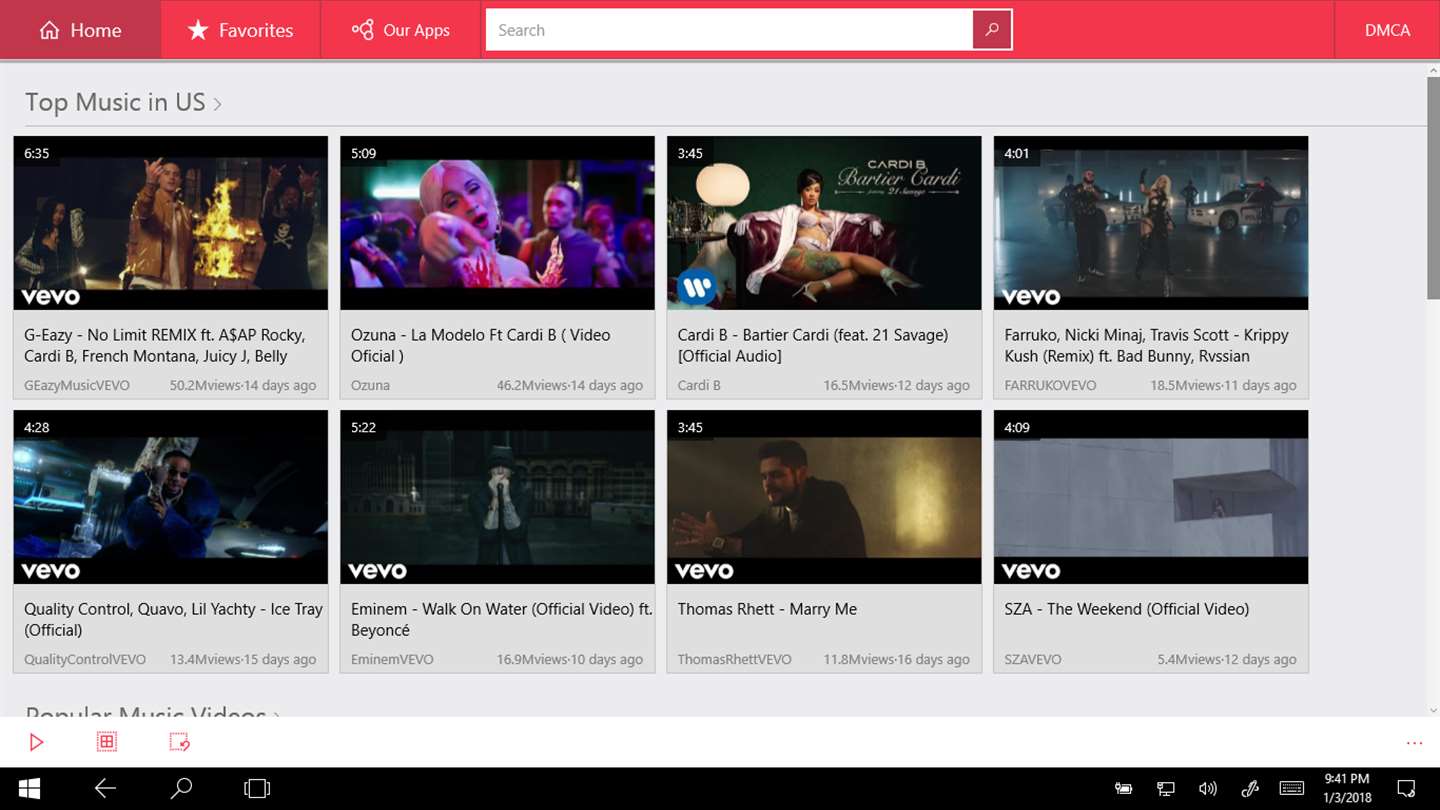Open Windows Ink Workspace pen icon
The width and height of the screenshot is (1440, 810).
pos(1250,789)
